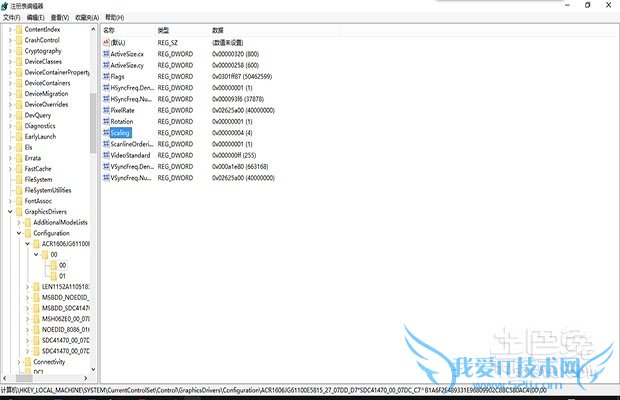Expand the Cryptography tree node

[10, 51]
